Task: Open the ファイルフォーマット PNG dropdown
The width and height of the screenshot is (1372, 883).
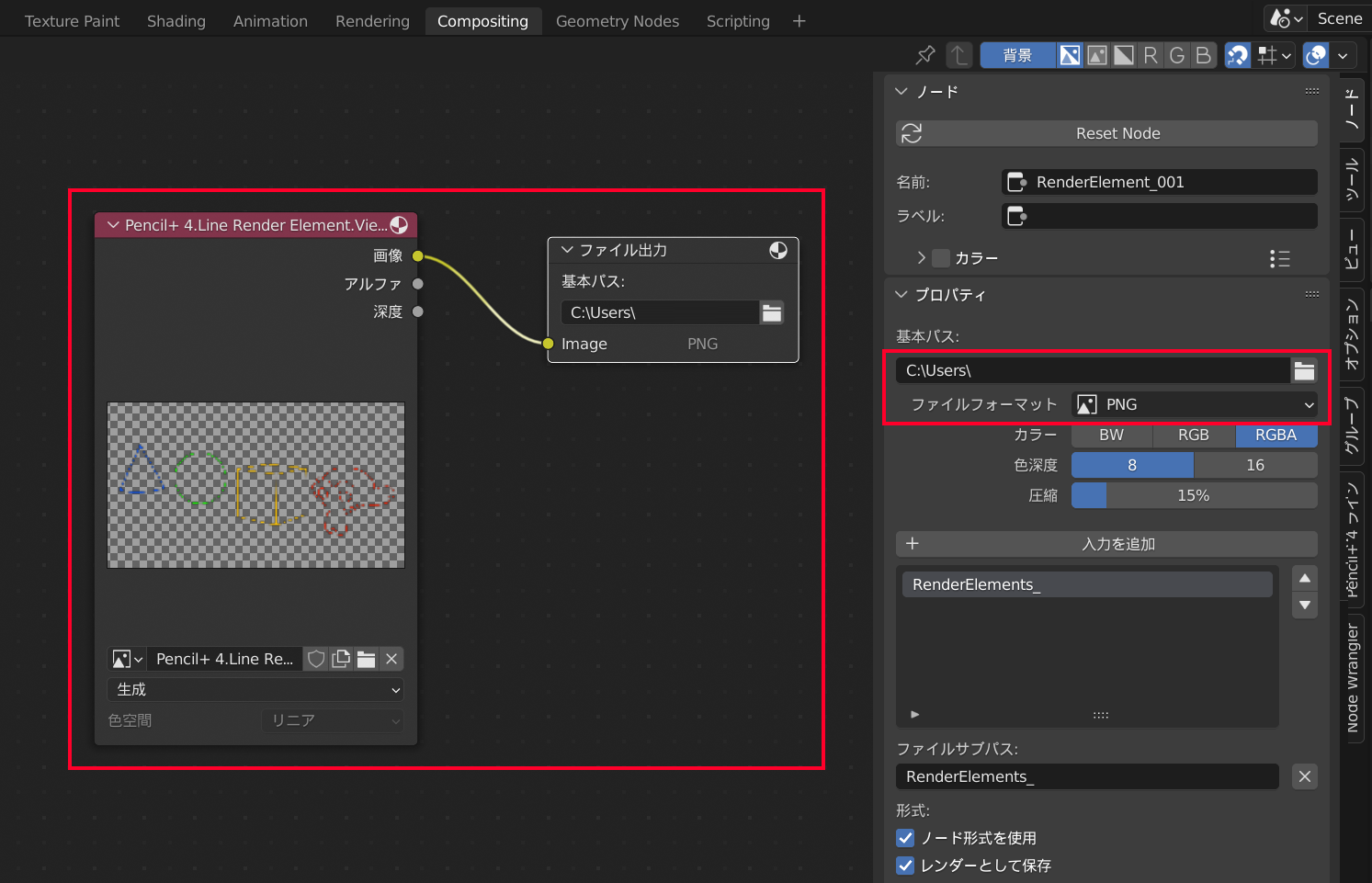Action: (1194, 404)
